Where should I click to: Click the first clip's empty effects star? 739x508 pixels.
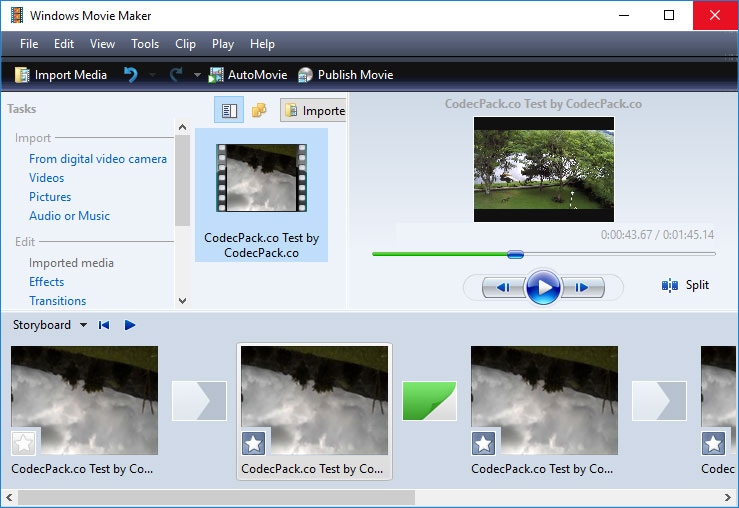24,443
